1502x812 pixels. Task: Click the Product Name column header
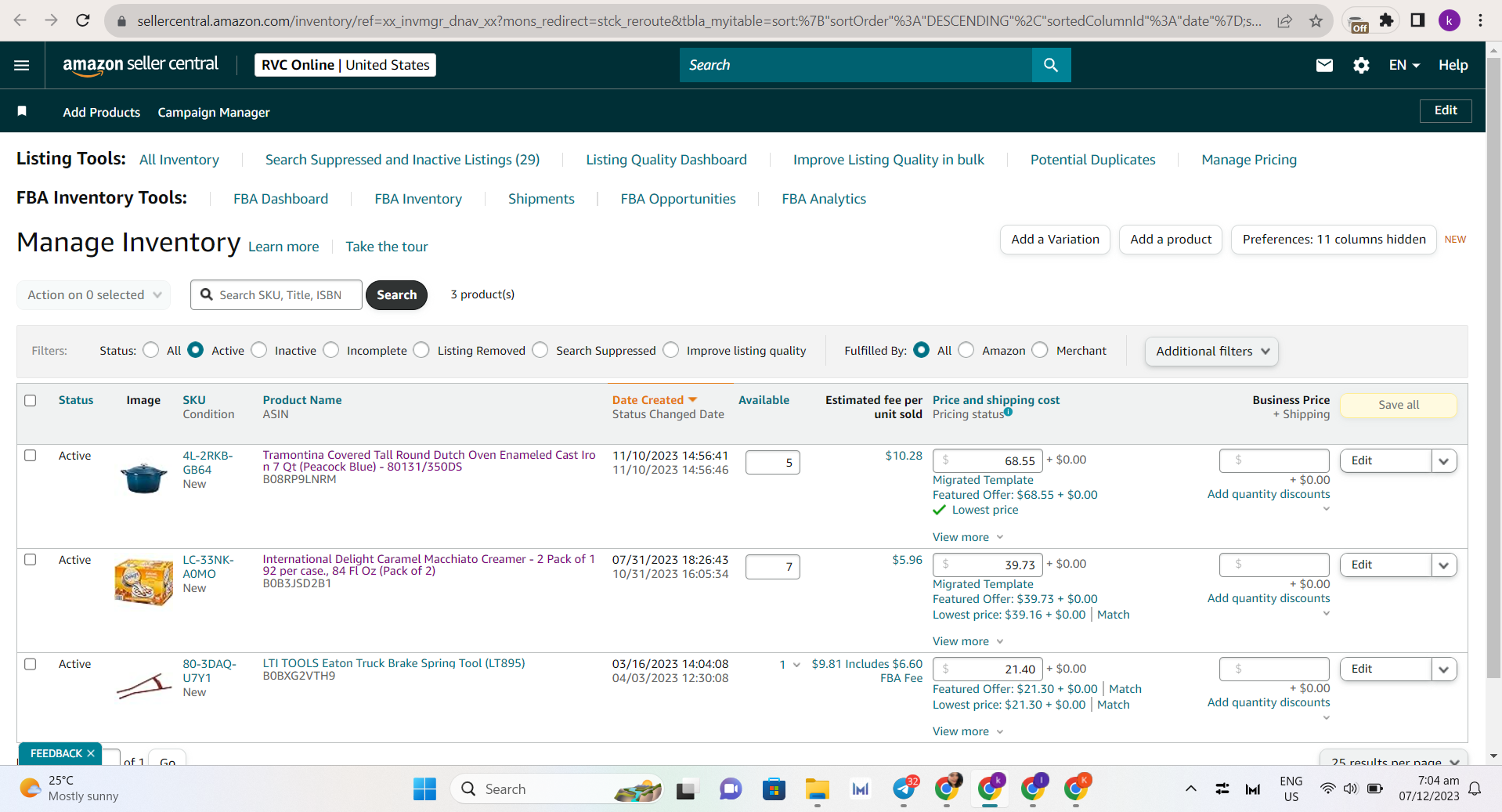click(x=302, y=400)
